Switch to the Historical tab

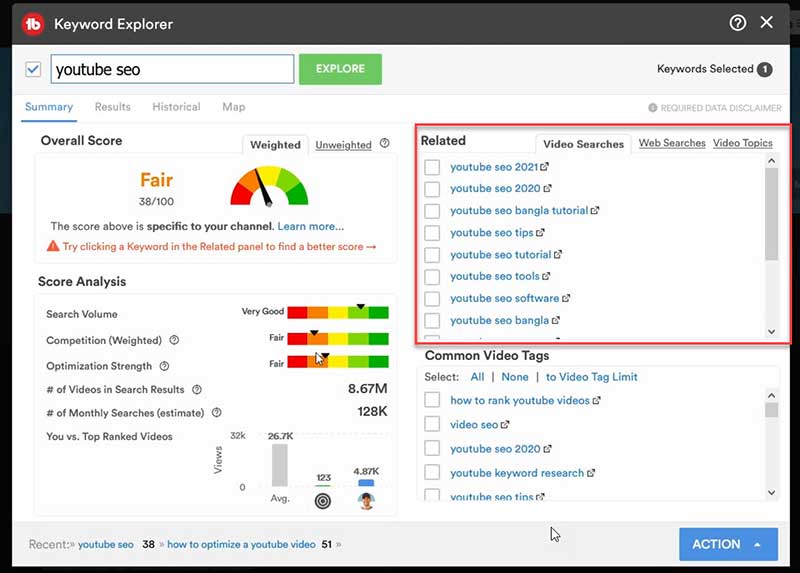[x=176, y=107]
